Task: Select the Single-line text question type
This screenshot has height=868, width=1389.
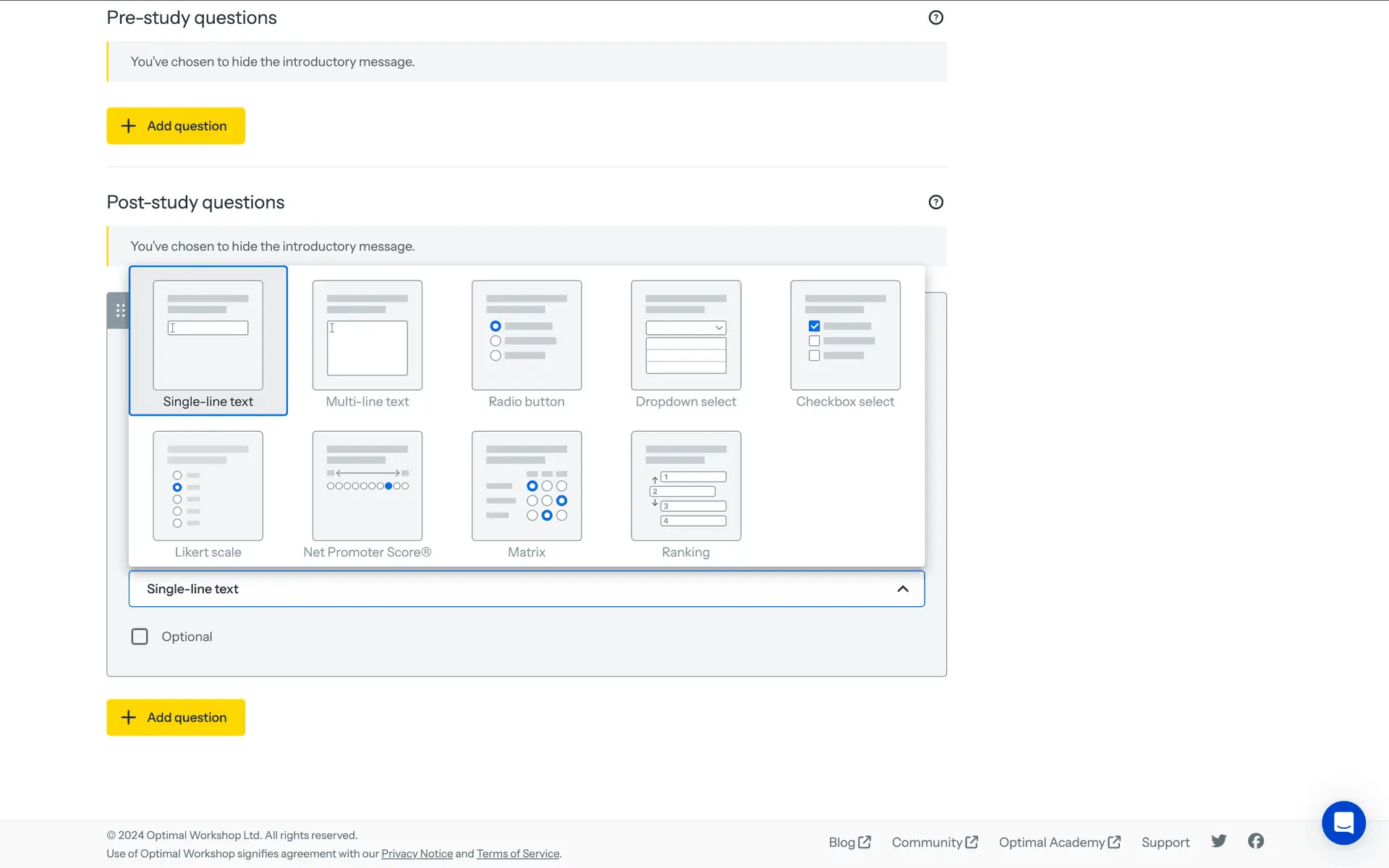Action: point(208,341)
